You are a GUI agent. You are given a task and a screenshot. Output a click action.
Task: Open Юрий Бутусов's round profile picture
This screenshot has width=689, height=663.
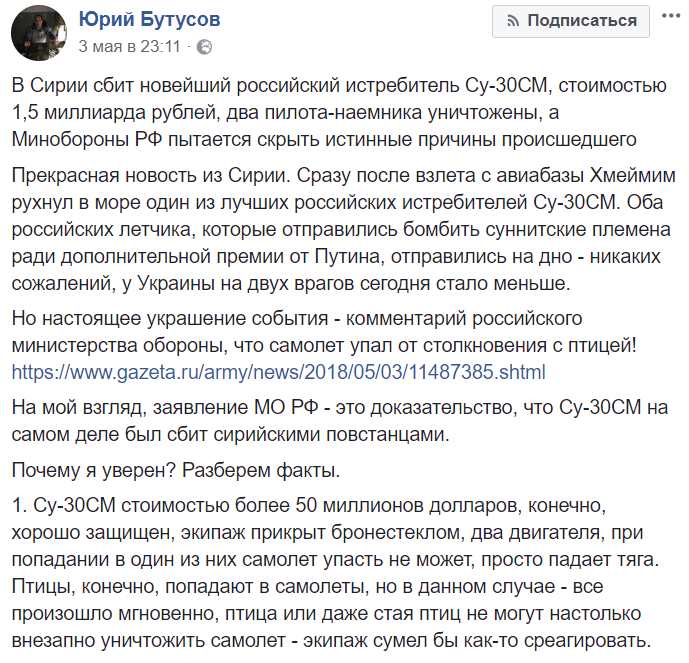click(x=39, y=33)
